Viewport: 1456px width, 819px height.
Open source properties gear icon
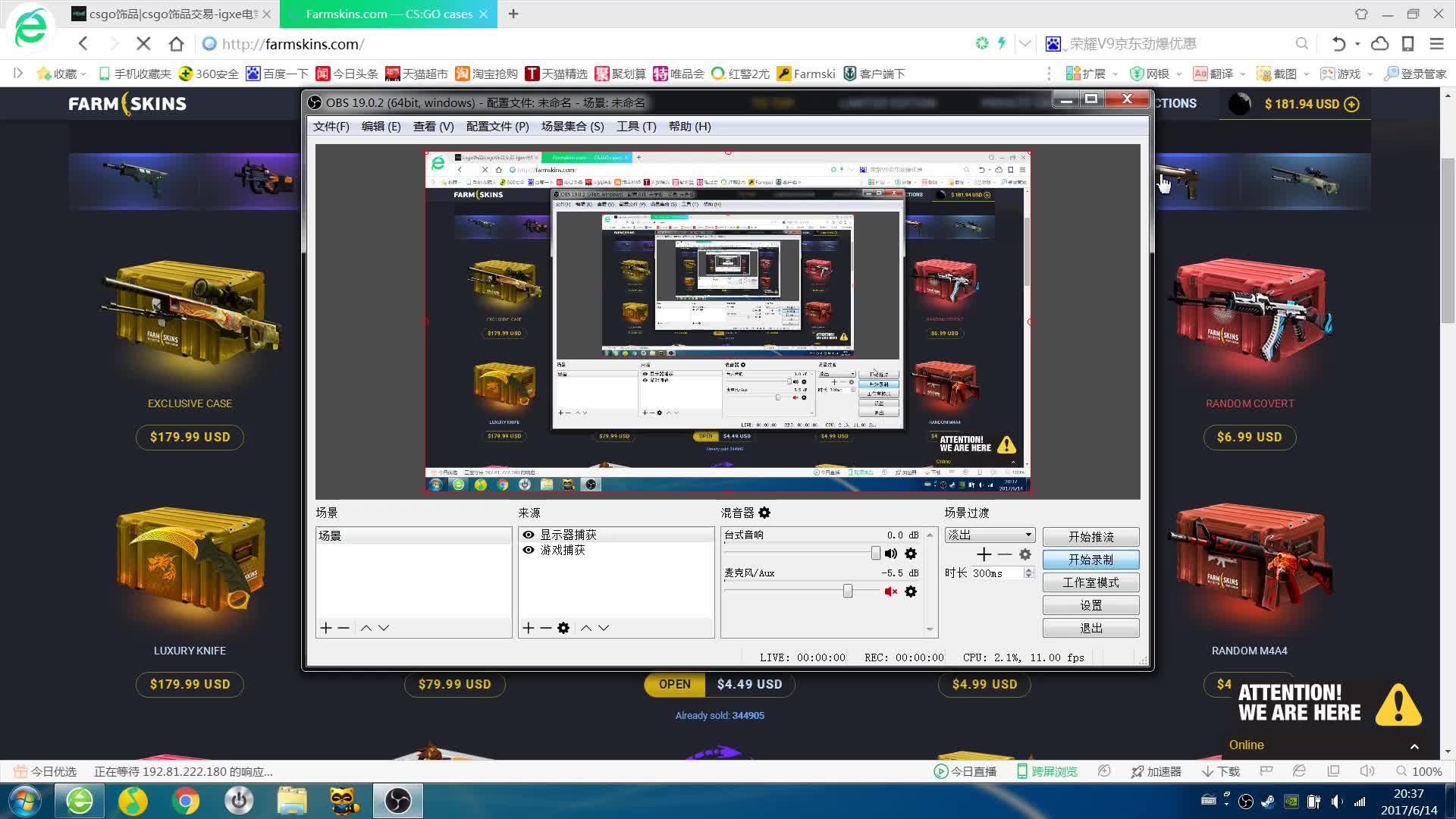tap(563, 628)
